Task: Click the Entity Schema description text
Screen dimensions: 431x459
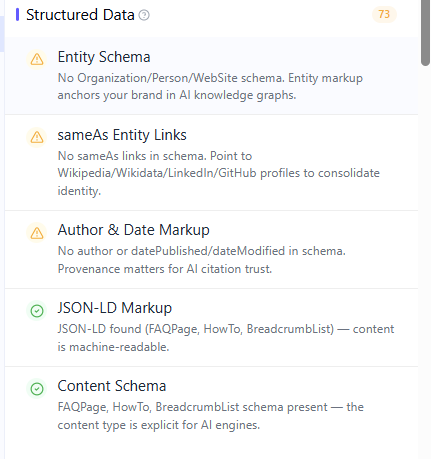Action: (210, 86)
